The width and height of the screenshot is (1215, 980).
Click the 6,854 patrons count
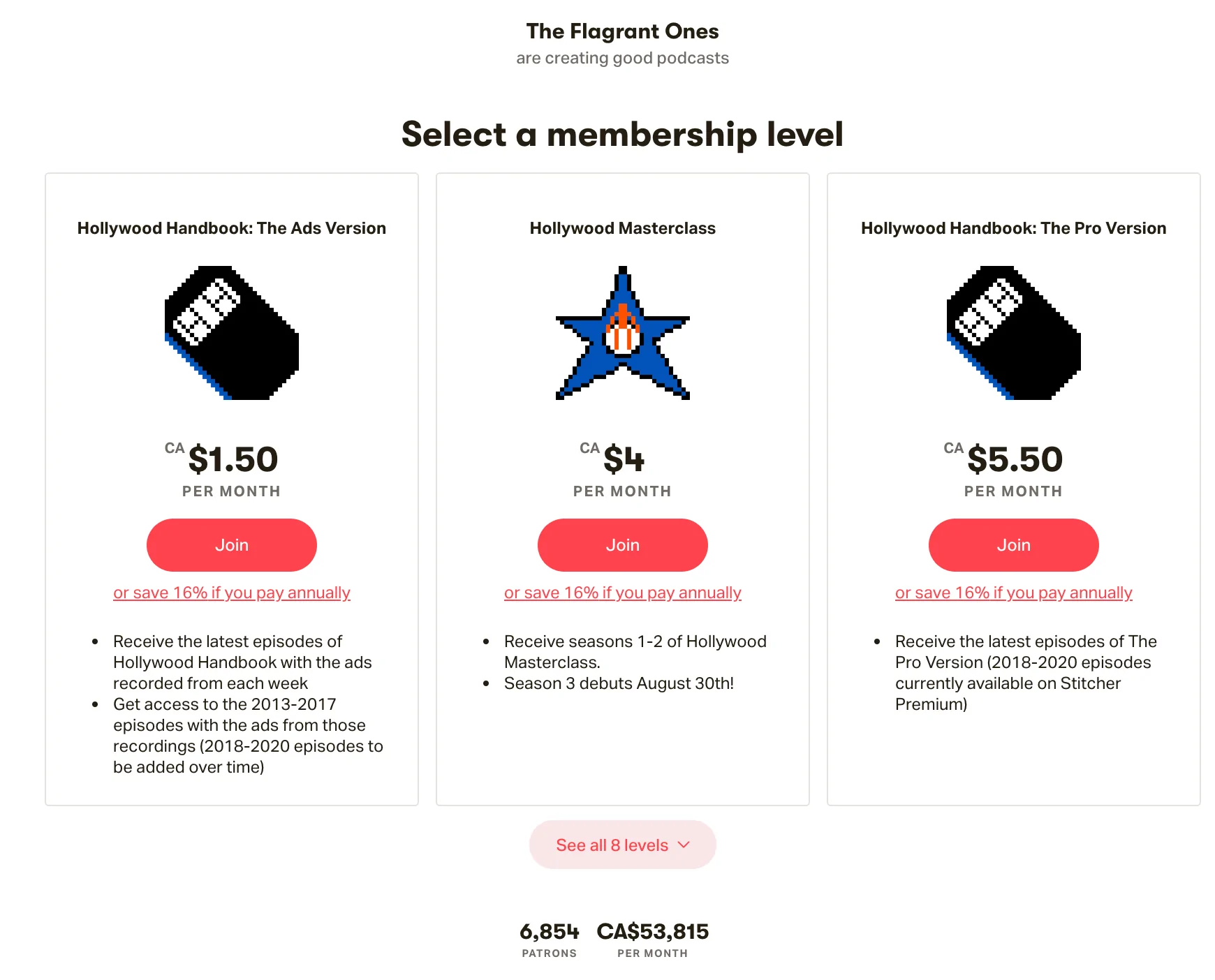pos(549,932)
